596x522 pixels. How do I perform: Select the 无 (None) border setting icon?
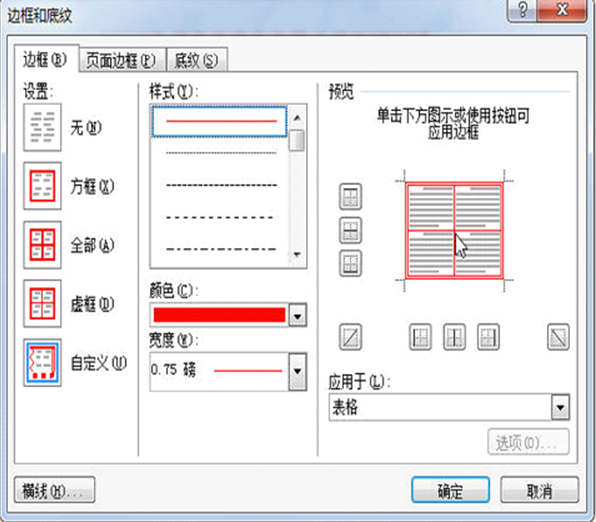pos(42,127)
